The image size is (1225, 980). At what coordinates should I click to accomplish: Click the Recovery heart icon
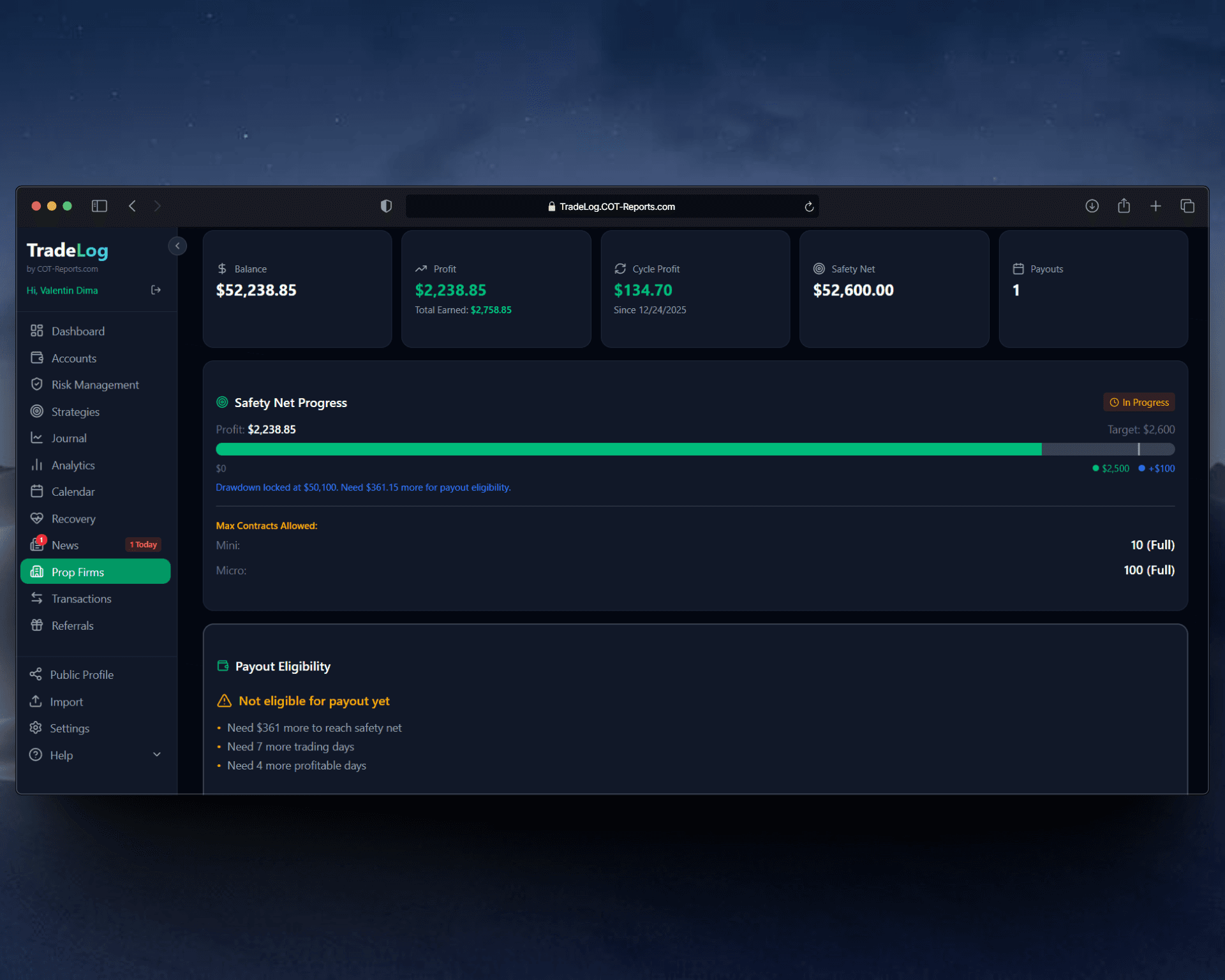[37, 519]
